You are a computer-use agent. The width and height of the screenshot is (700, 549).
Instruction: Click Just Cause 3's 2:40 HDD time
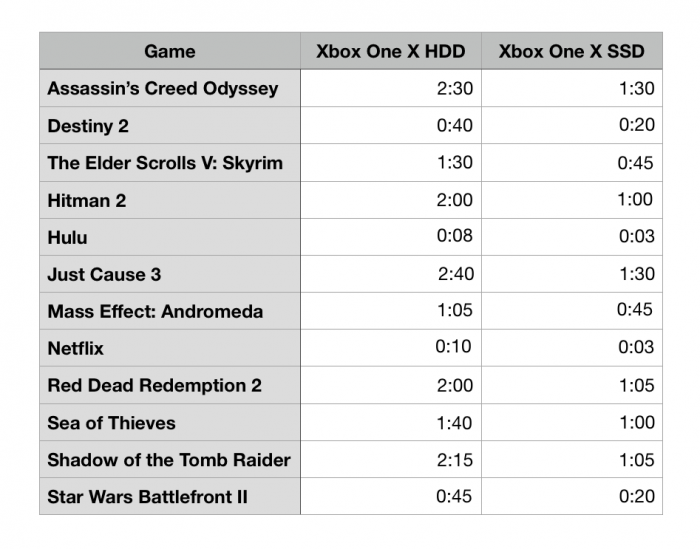click(x=455, y=274)
